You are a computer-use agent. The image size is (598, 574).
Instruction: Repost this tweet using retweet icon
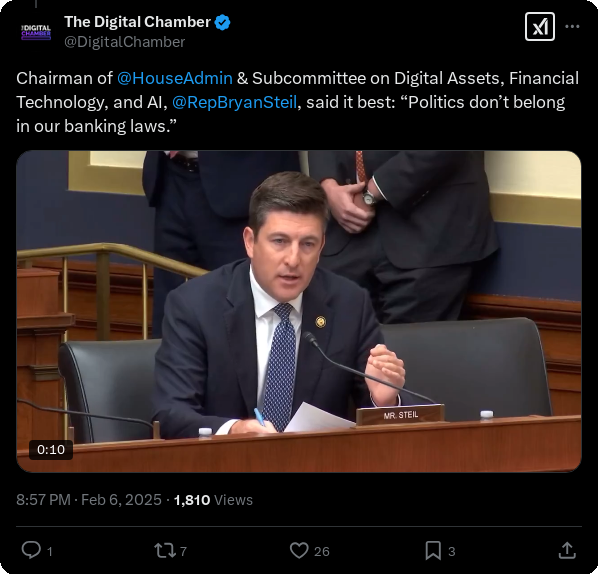click(165, 551)
